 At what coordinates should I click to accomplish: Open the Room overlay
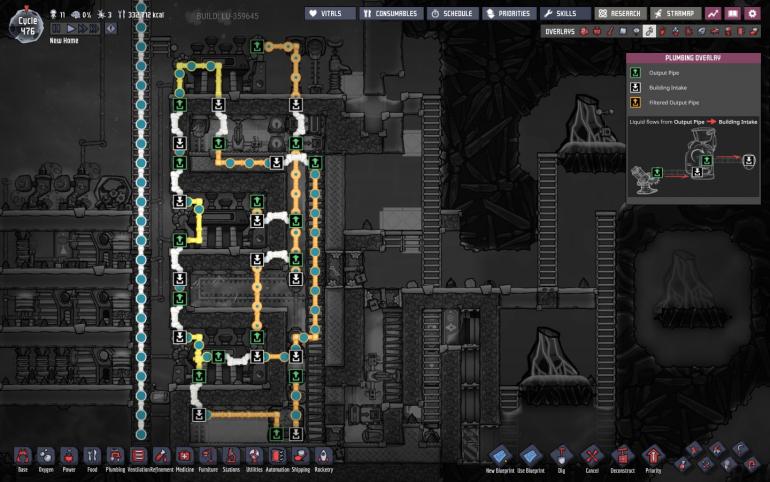tap(715, 31)
